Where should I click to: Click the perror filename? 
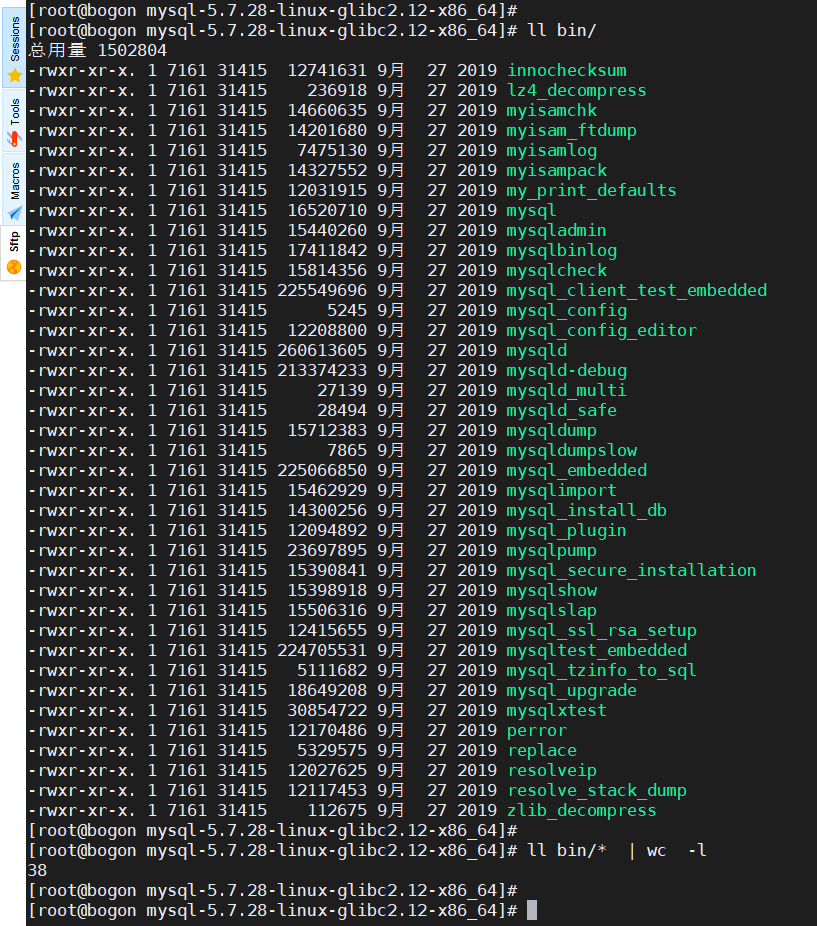[x=536, y=730]
